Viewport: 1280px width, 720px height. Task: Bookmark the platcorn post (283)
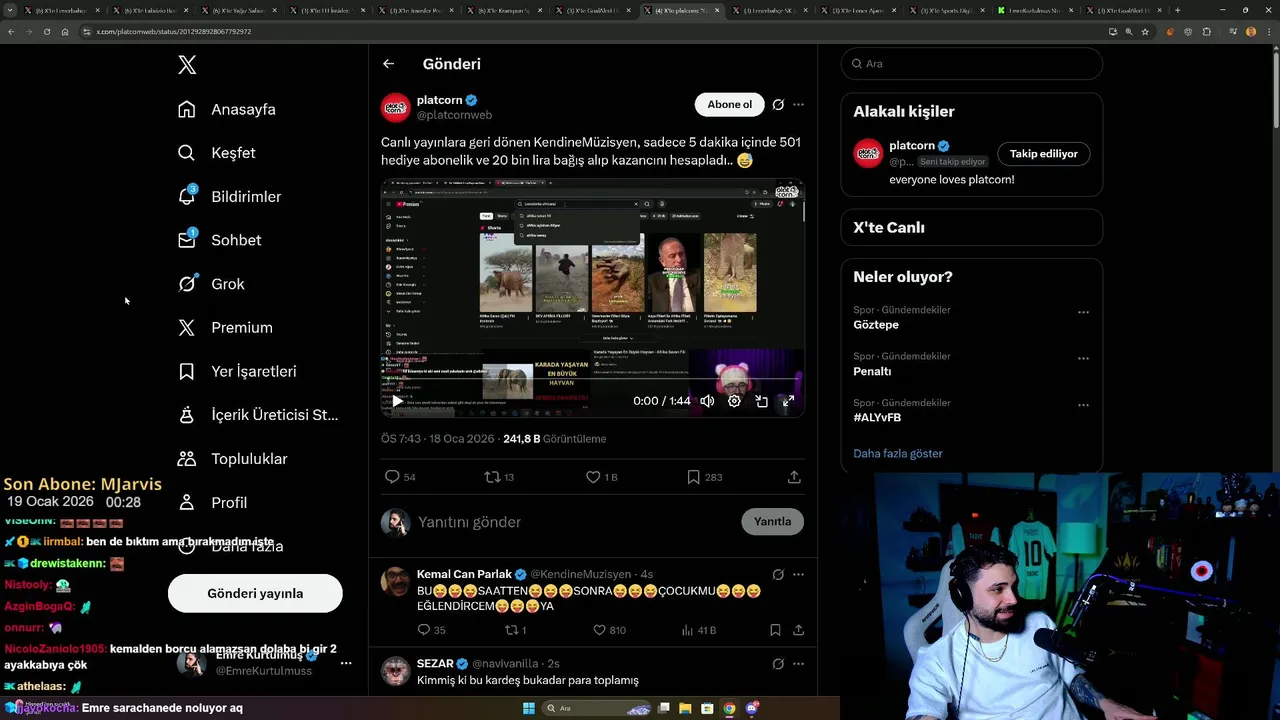tap(704, 477)
